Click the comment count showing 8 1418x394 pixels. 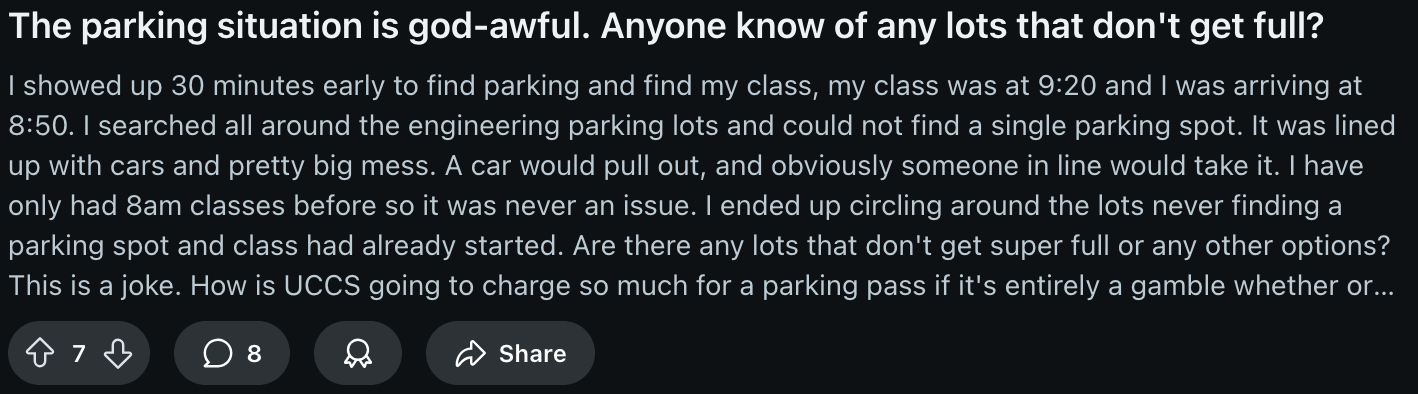click(x=254, y=353)
